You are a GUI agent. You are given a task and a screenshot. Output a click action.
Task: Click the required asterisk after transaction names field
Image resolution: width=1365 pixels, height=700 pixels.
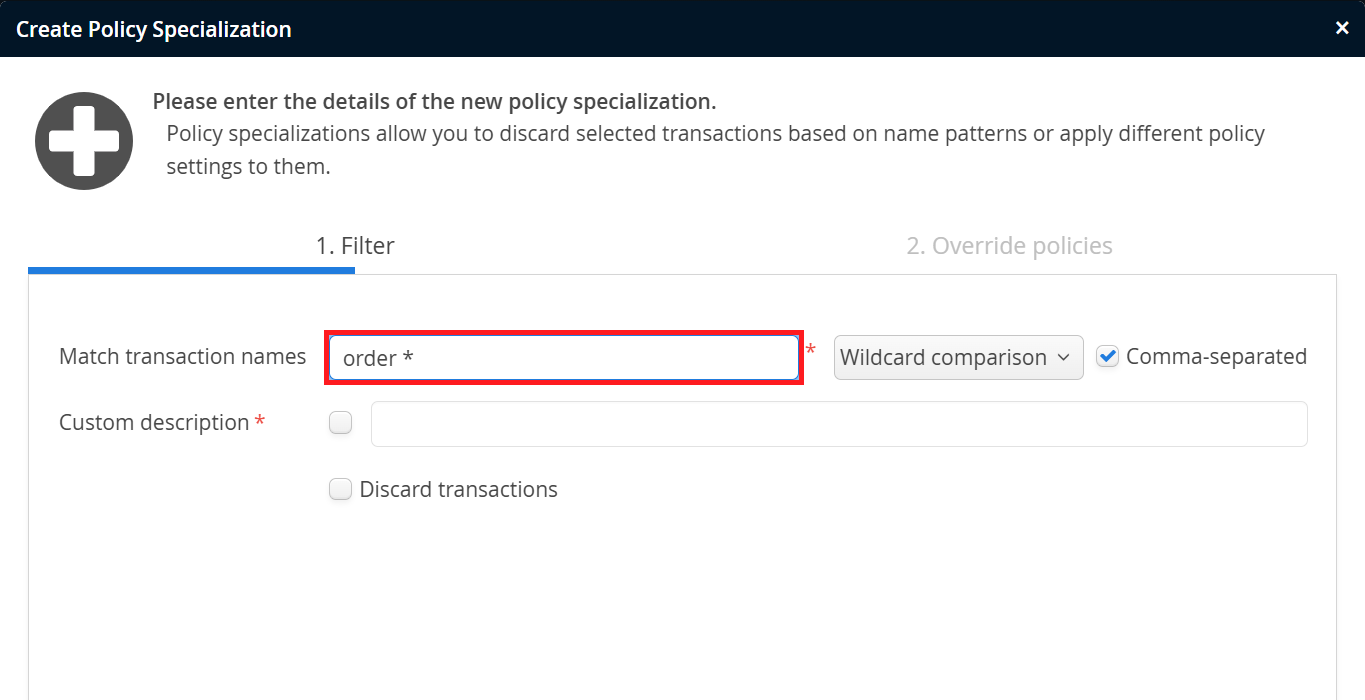pyautogui.click(x=811, y=350)
